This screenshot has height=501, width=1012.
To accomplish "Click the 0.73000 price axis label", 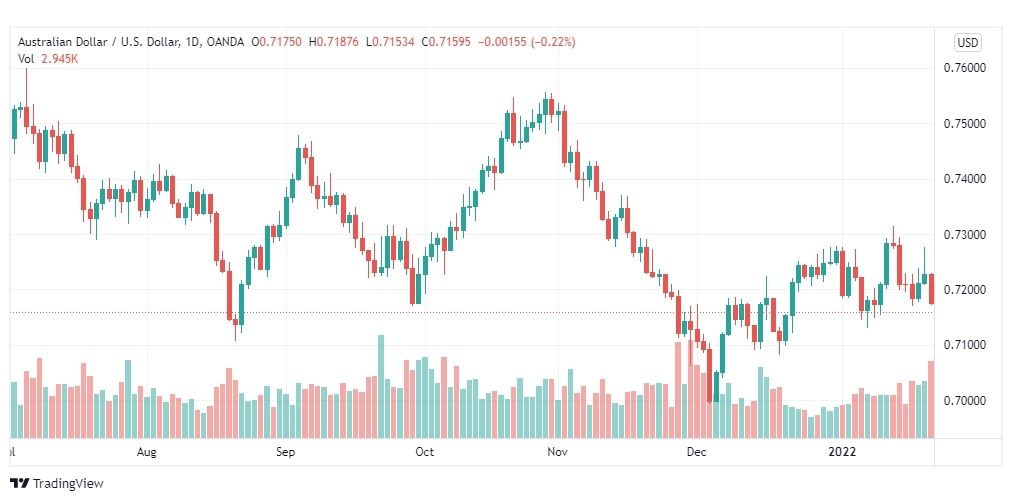I will pos(967,234).
